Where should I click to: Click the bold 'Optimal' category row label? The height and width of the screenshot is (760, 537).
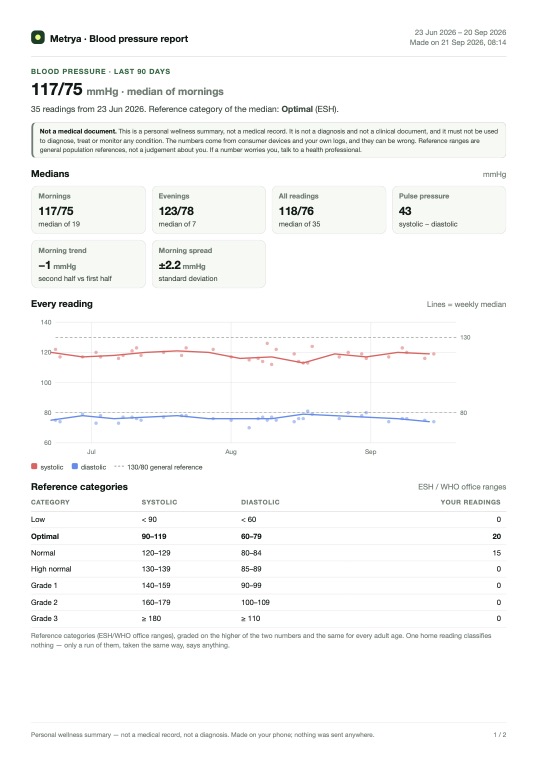click(x=45, y=537)
